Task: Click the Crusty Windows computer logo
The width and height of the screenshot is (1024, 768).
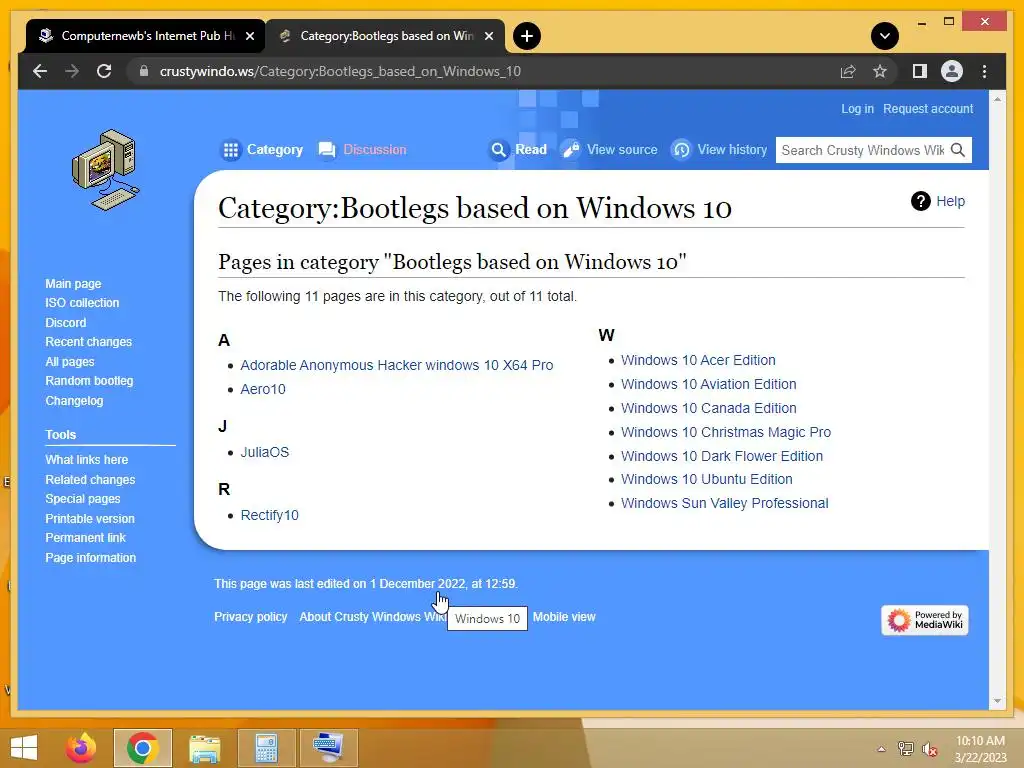Action: tap(106, 170)
